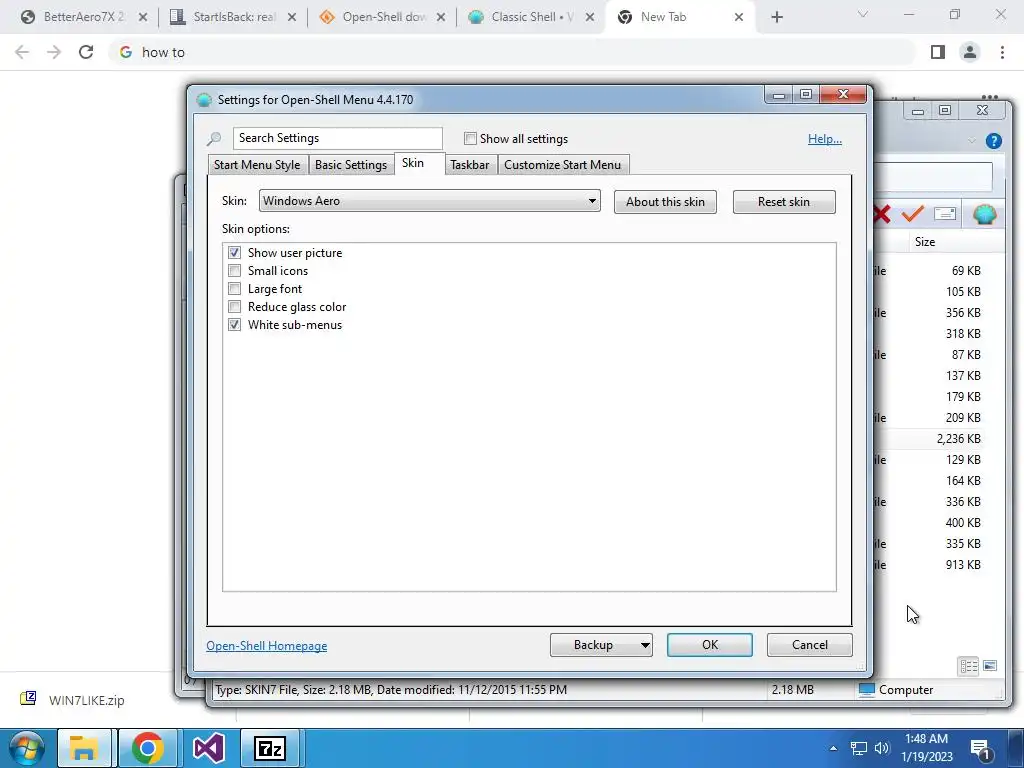Open the Open-Shell Homepage link
Image resolution: width=1024 pixels, height=768 pixels.
coord(266,646)
